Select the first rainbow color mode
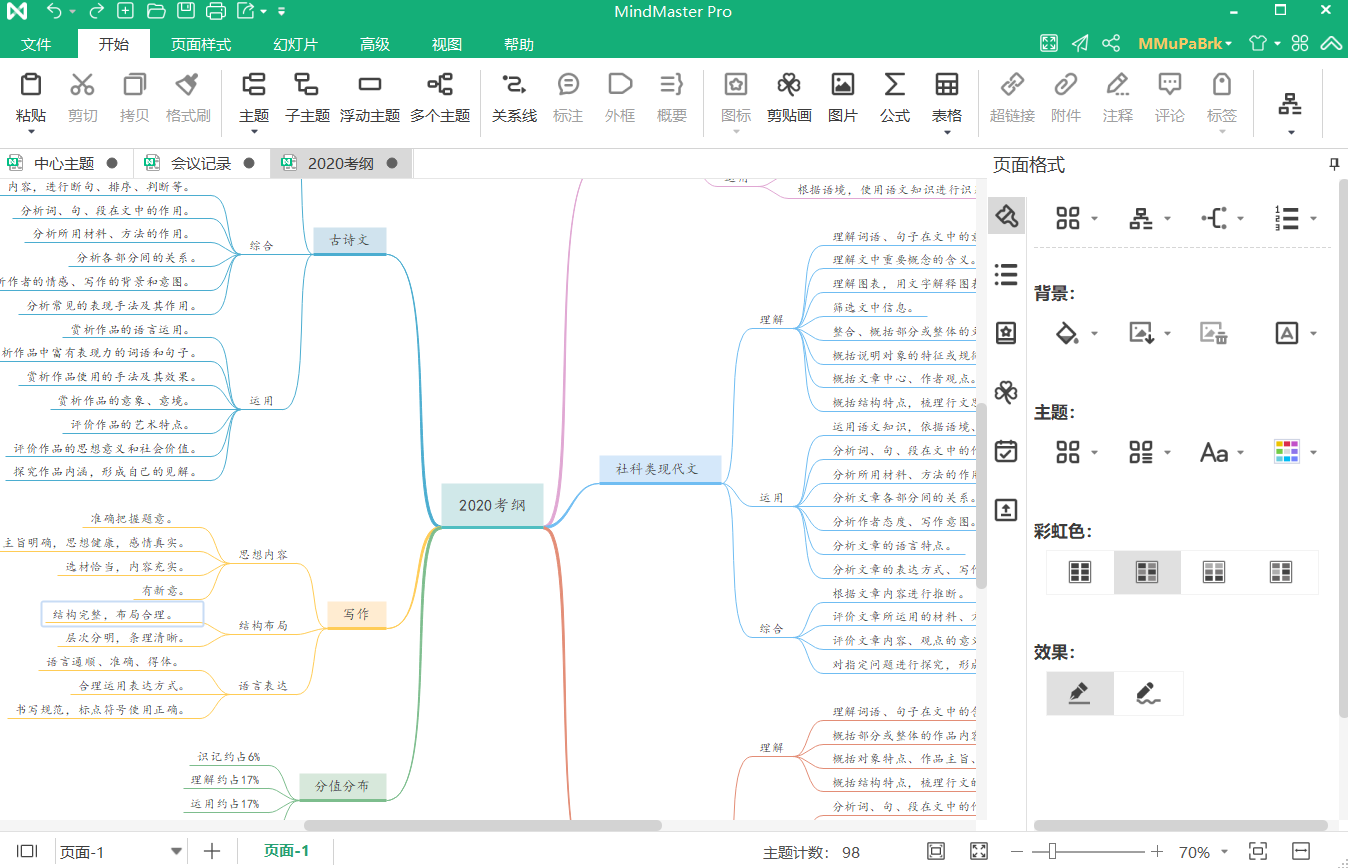This screenshot has width=1348, height=868. tap(1080, 572)
